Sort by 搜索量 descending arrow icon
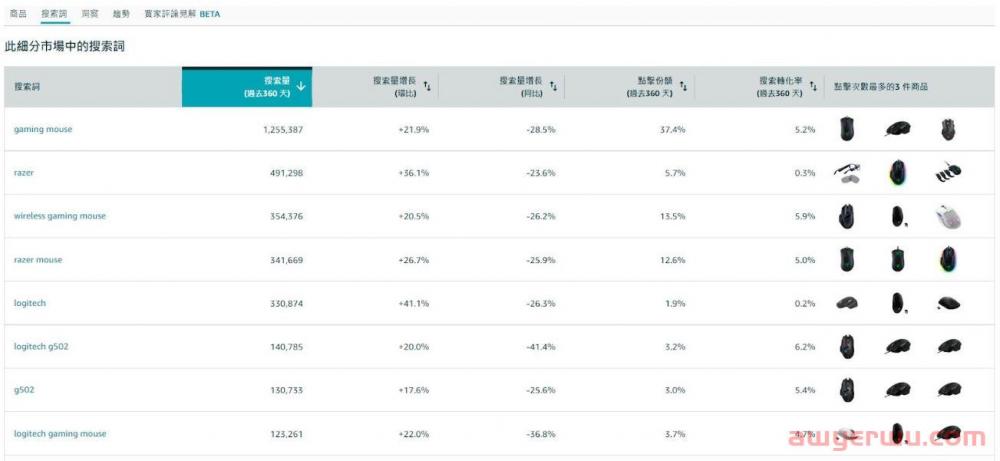 (301, 87)
